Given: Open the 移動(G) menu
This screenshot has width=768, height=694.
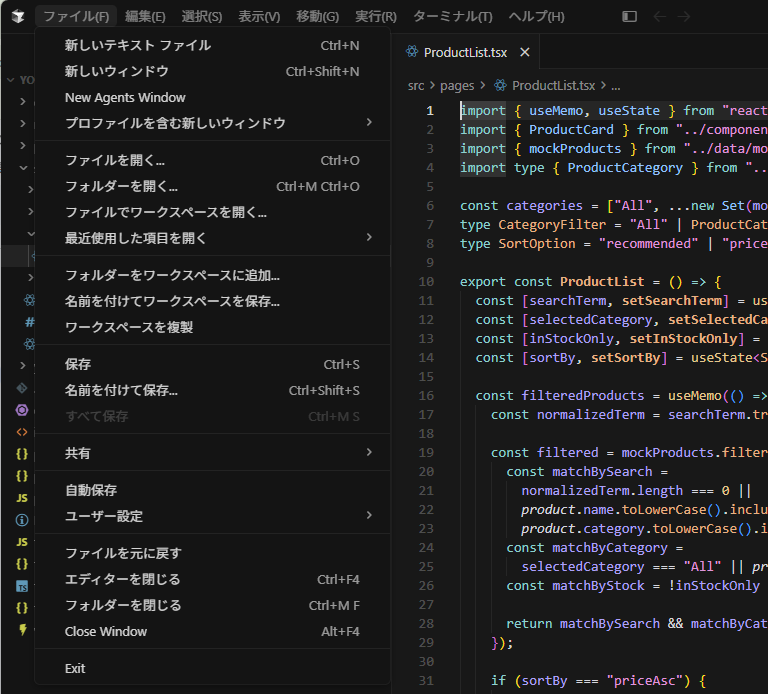Looking at the screenshot, I should pyautogui.click(x=317, y=17).
